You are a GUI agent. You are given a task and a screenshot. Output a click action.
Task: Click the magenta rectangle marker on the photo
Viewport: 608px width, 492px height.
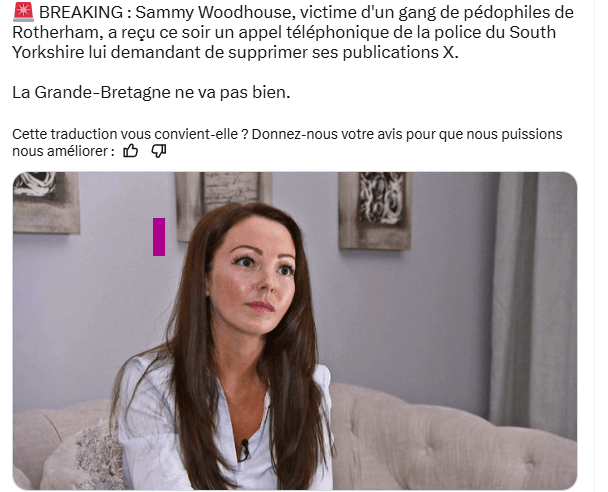click(159, 237)
